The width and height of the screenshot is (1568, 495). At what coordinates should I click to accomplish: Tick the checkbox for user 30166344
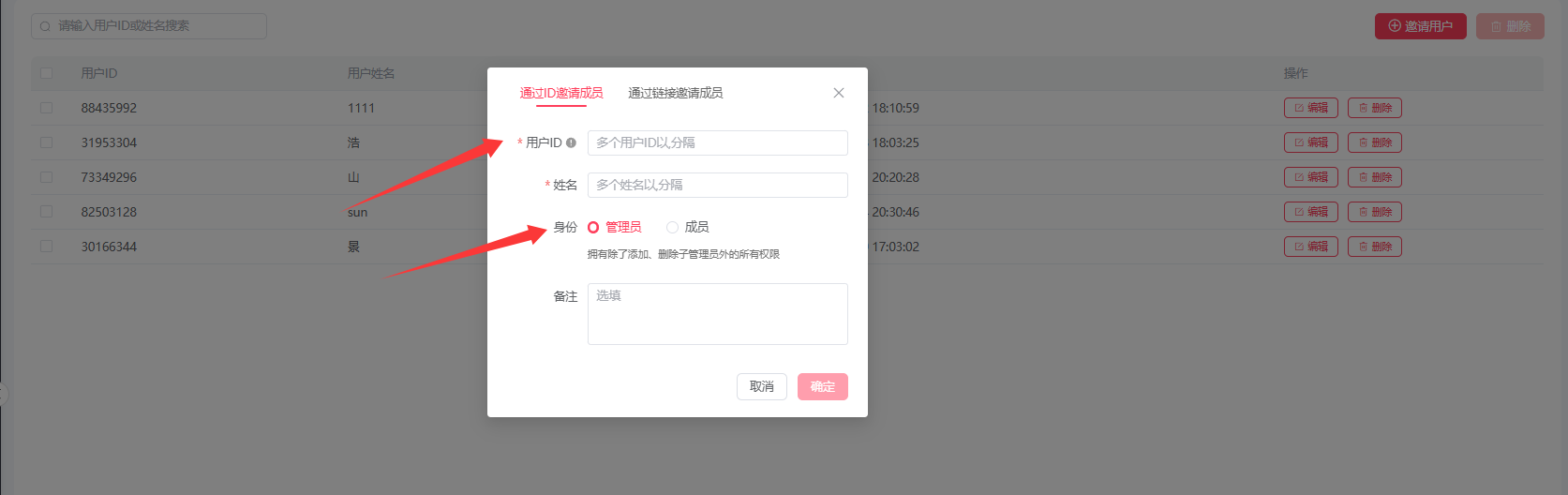46,247
